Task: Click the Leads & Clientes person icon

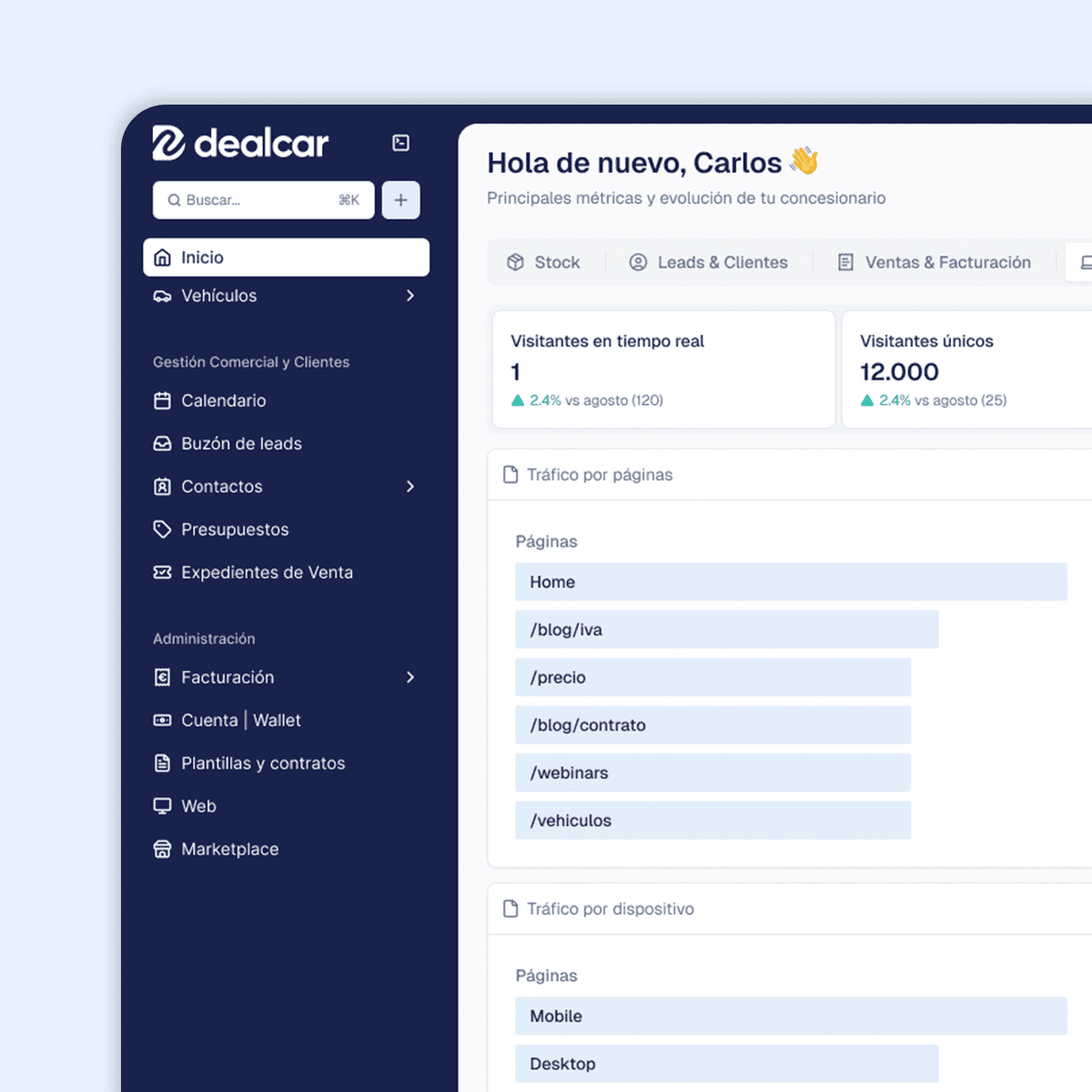Action: coord(638,262)
